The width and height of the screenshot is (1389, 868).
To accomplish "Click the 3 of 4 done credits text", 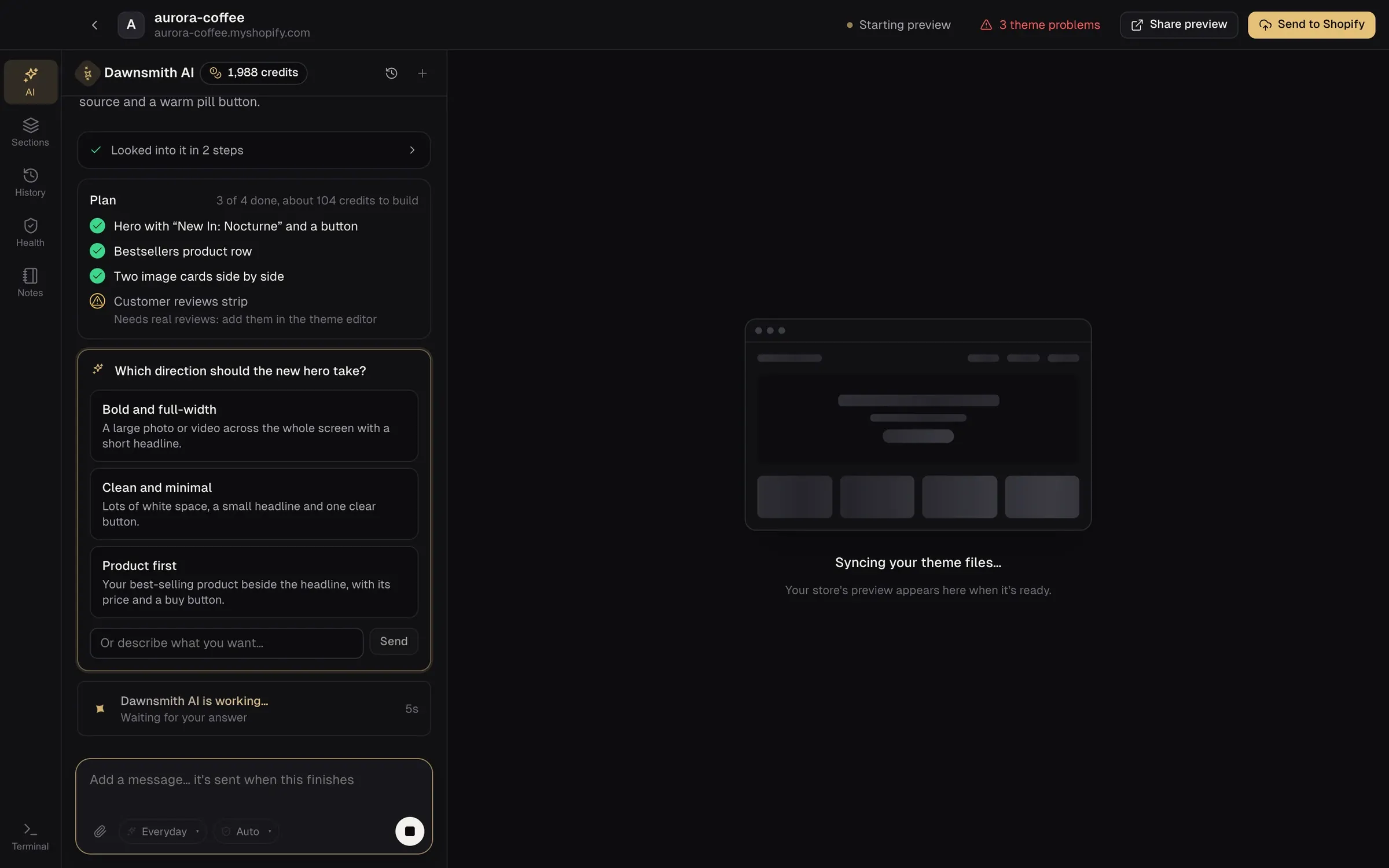I will pos(317,201).
